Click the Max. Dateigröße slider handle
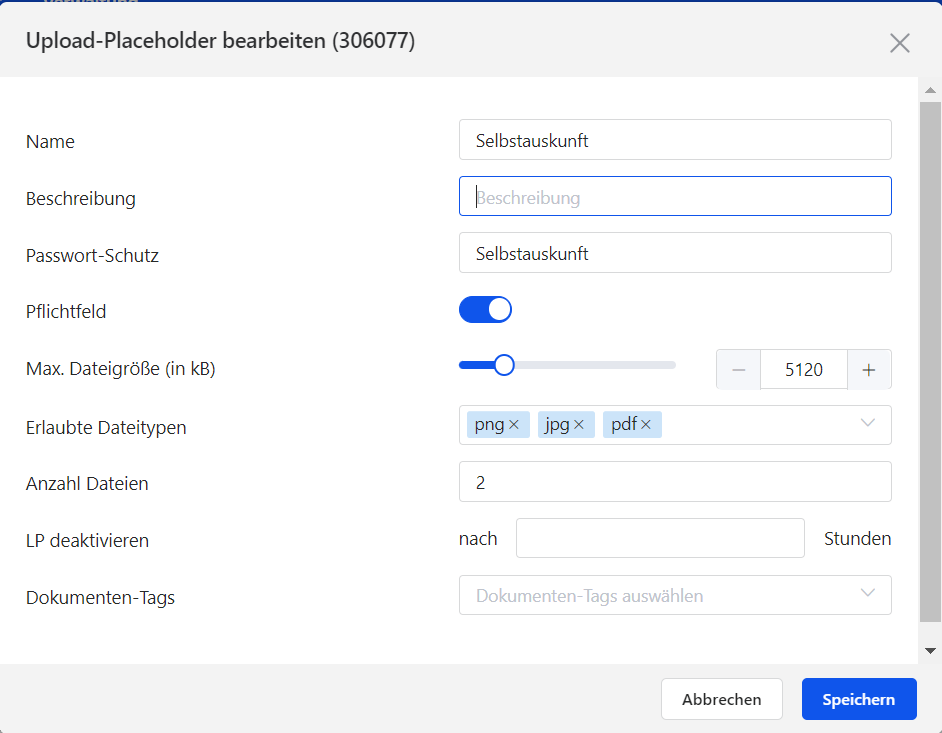The height and width of the screenshot is (733, 942). [504, 365]
